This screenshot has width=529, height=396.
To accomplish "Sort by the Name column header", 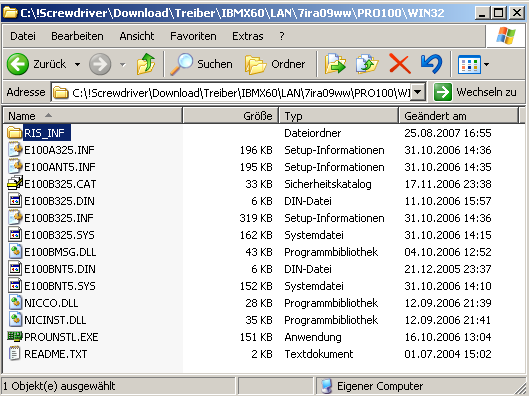I will click(92, 116).
